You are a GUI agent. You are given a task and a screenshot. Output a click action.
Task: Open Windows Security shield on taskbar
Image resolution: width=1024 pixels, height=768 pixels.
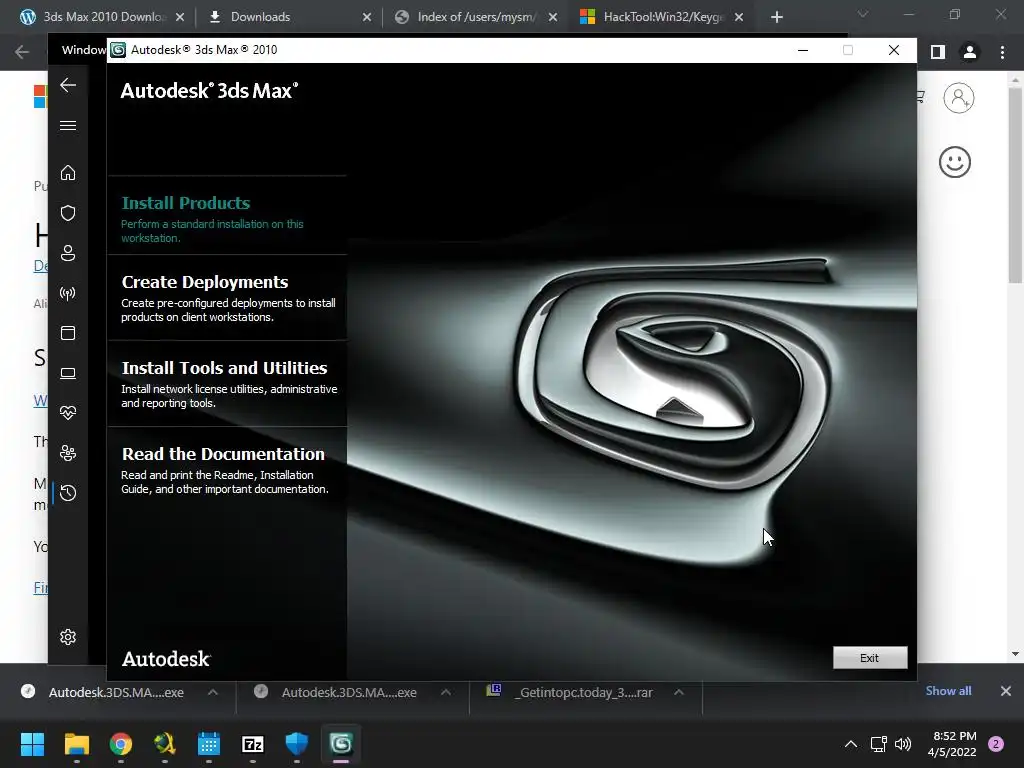296,744
